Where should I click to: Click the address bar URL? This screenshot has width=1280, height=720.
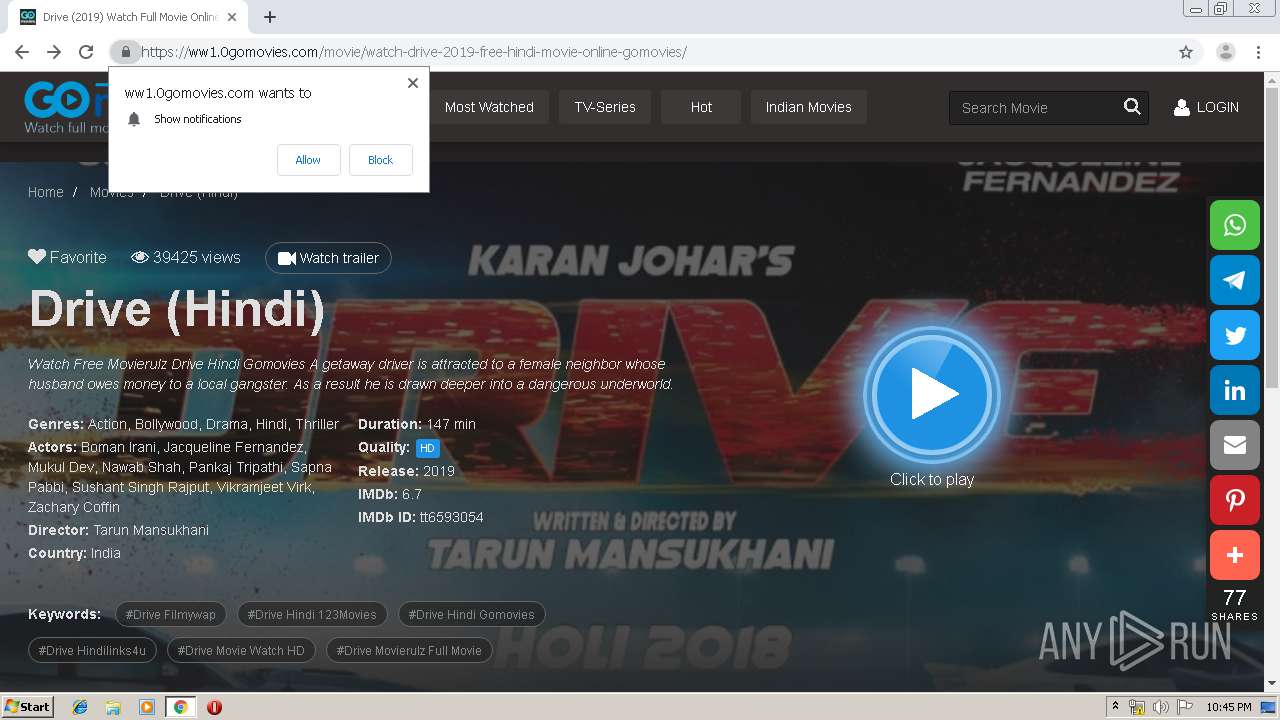pyautogui.click(x=414, y=52)
